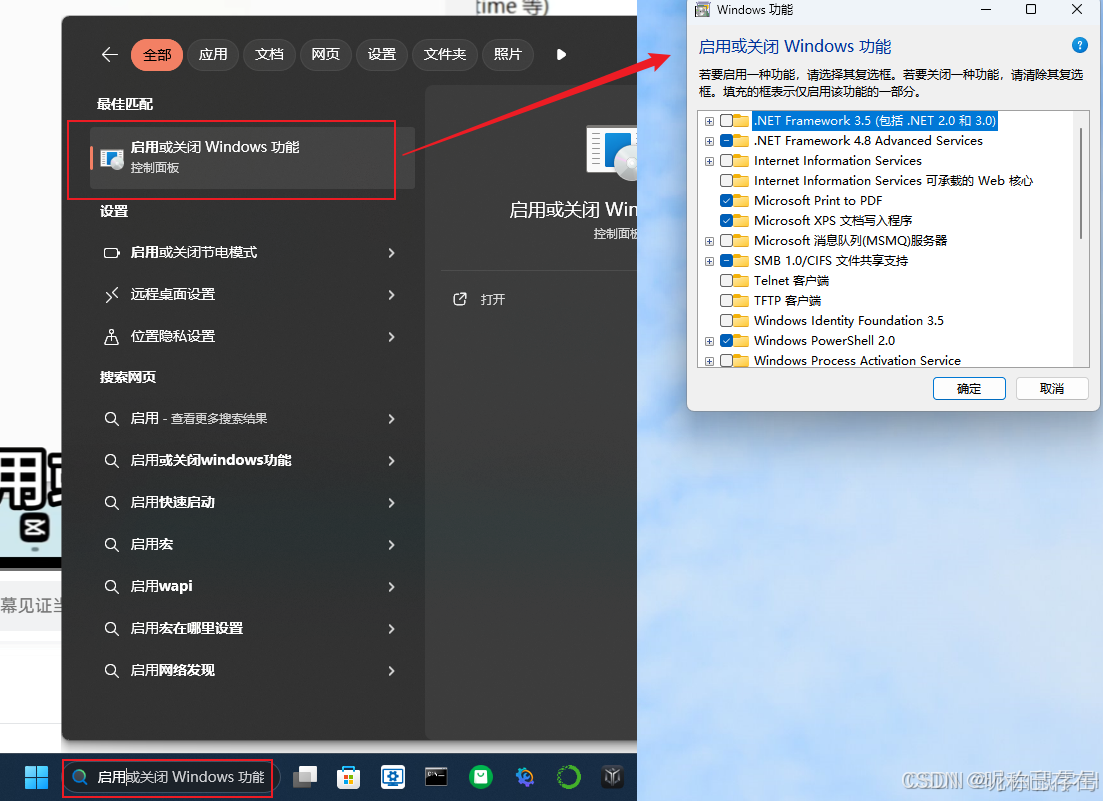1103x801 pixels.
Task: Launch Microsoft Store from the taskbar
Action: [348, 776]
